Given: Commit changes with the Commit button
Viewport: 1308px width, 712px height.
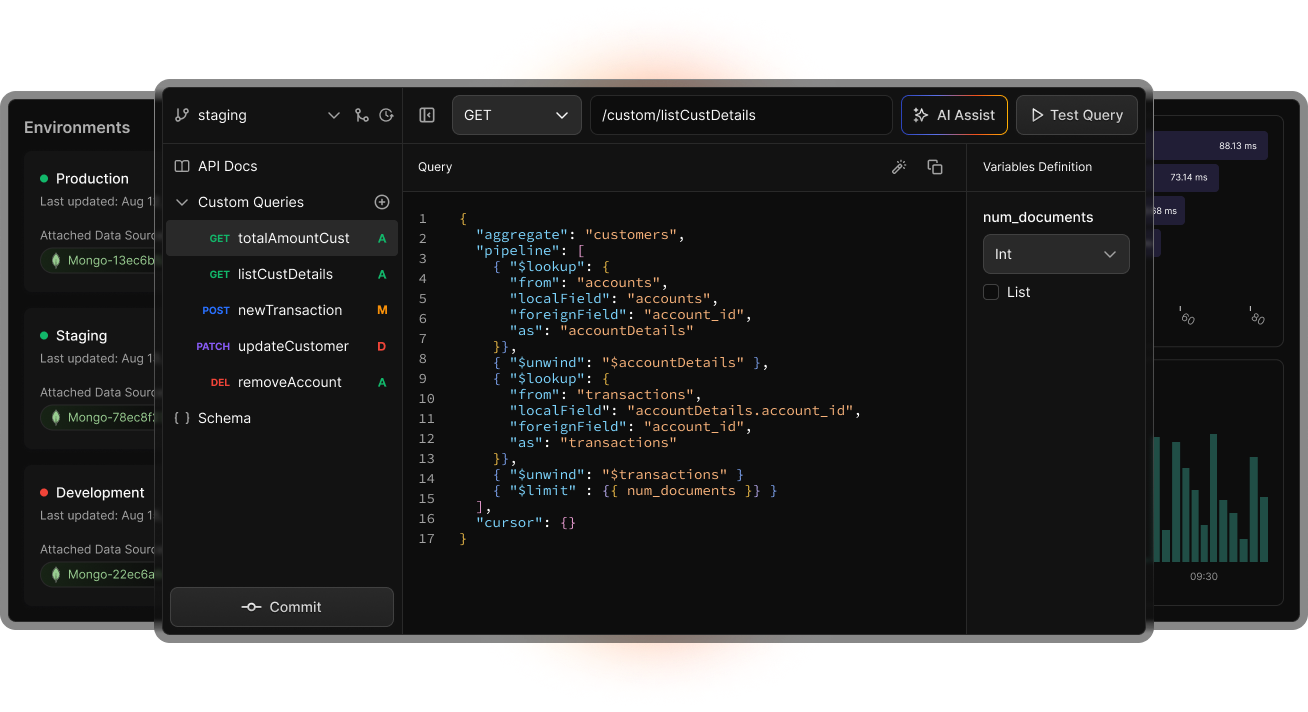Looking at the screenshot, I should click(281, 607).
